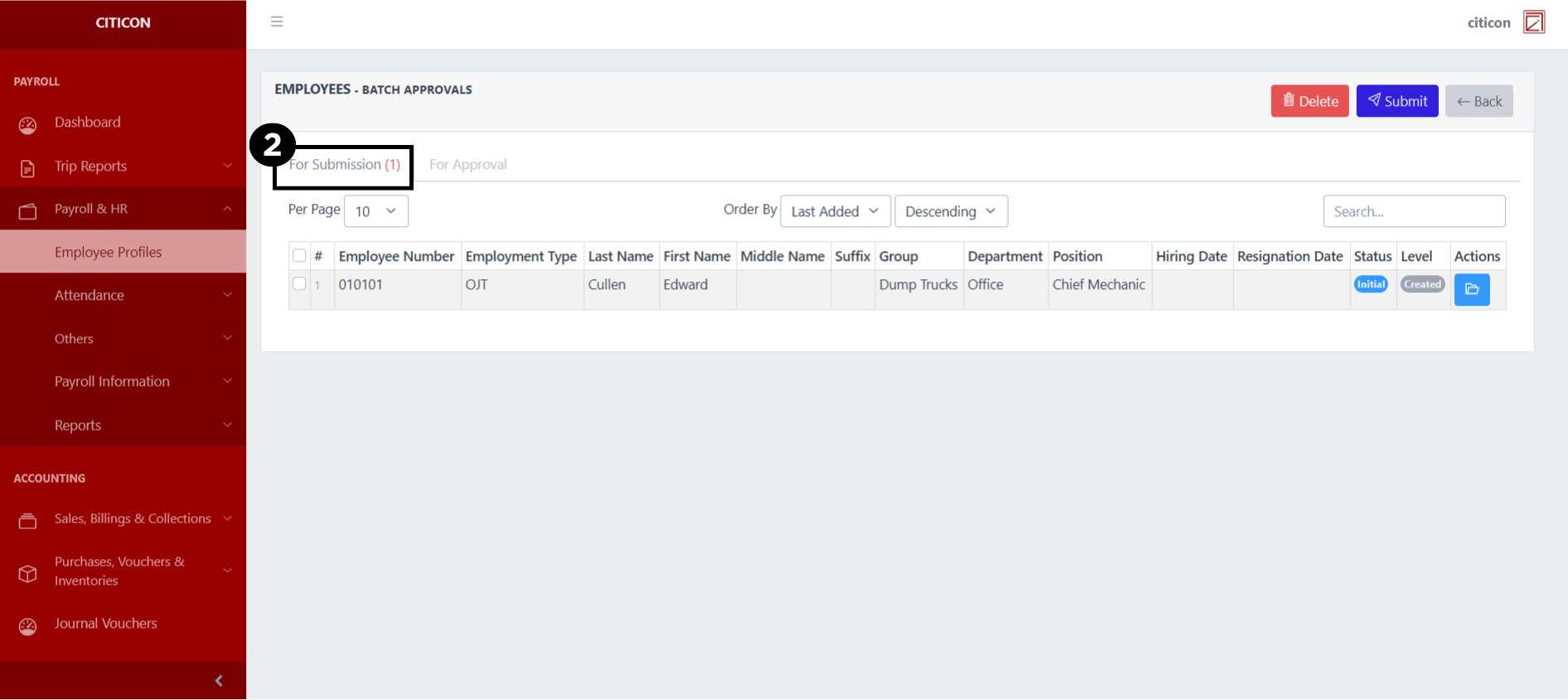Collapse sidebar with bottom arrow icon

(219, 680)
